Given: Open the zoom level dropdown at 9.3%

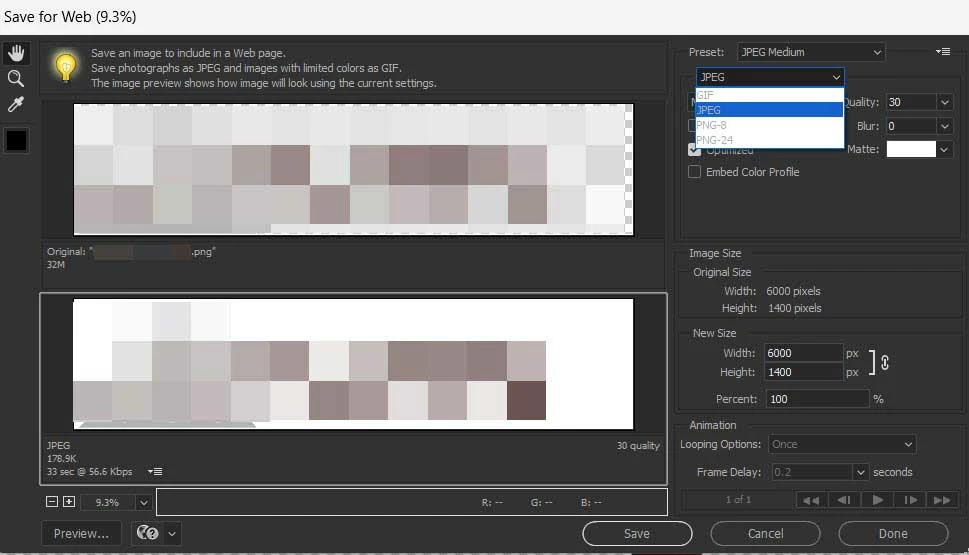Looking at the screenshot, I should (x=143, y=502).
